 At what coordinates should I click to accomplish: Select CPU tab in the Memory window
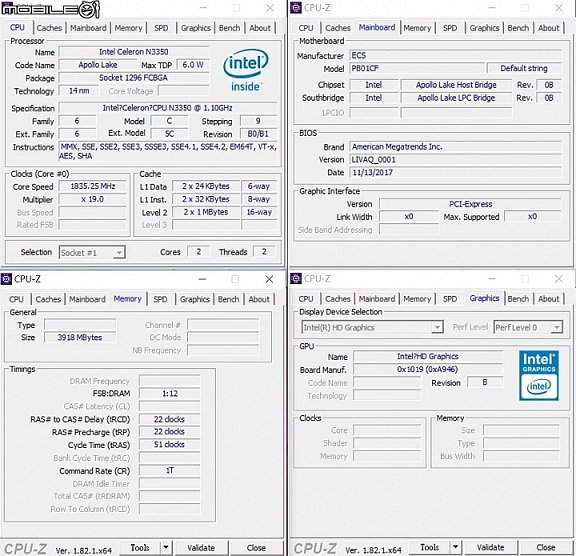16,299
